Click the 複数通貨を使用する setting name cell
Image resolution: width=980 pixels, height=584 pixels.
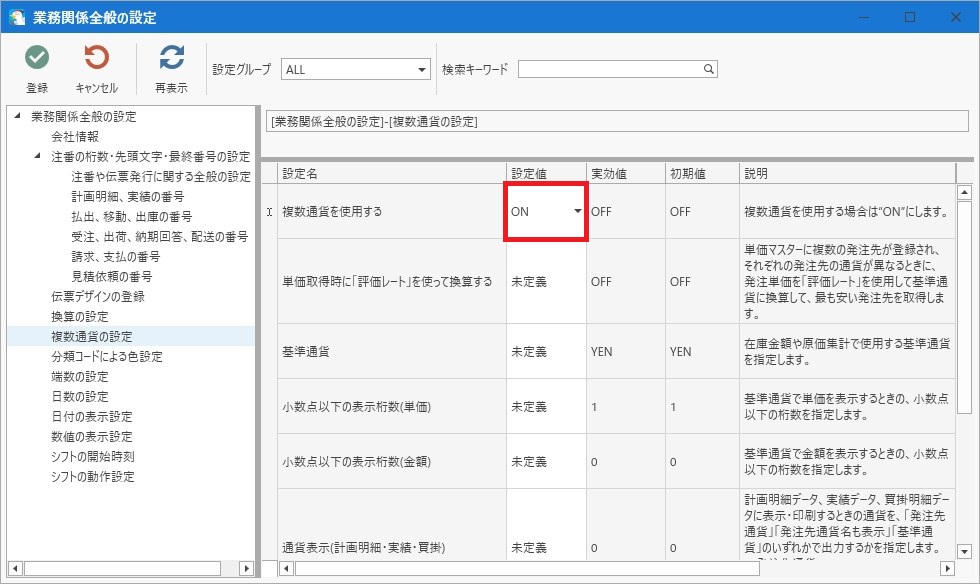[392, 211]
